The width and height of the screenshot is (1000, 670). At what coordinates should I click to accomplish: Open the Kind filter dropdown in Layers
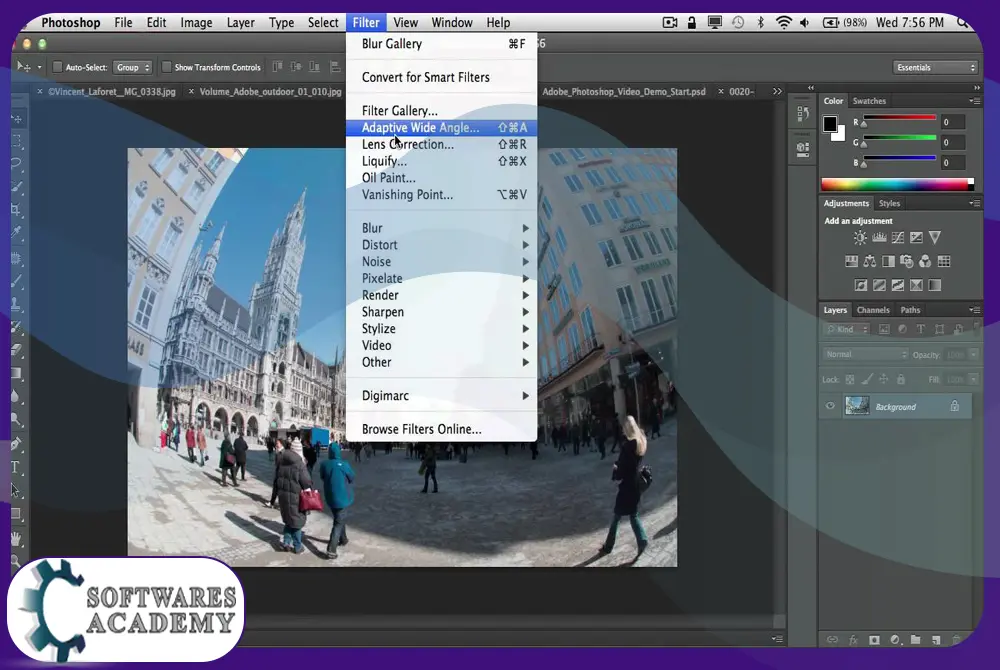point(846,329)
